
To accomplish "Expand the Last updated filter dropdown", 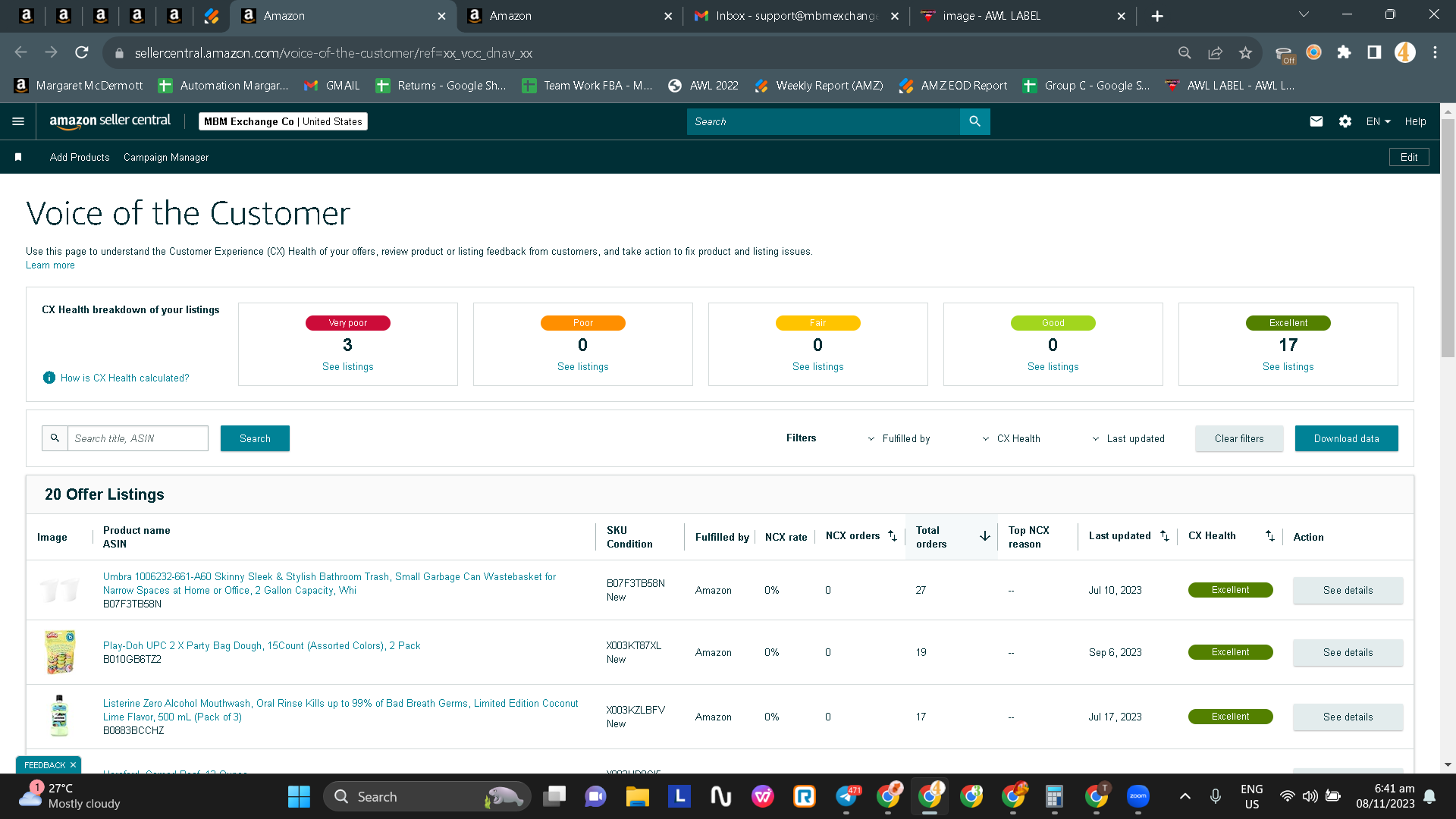I will point(1128,438).
